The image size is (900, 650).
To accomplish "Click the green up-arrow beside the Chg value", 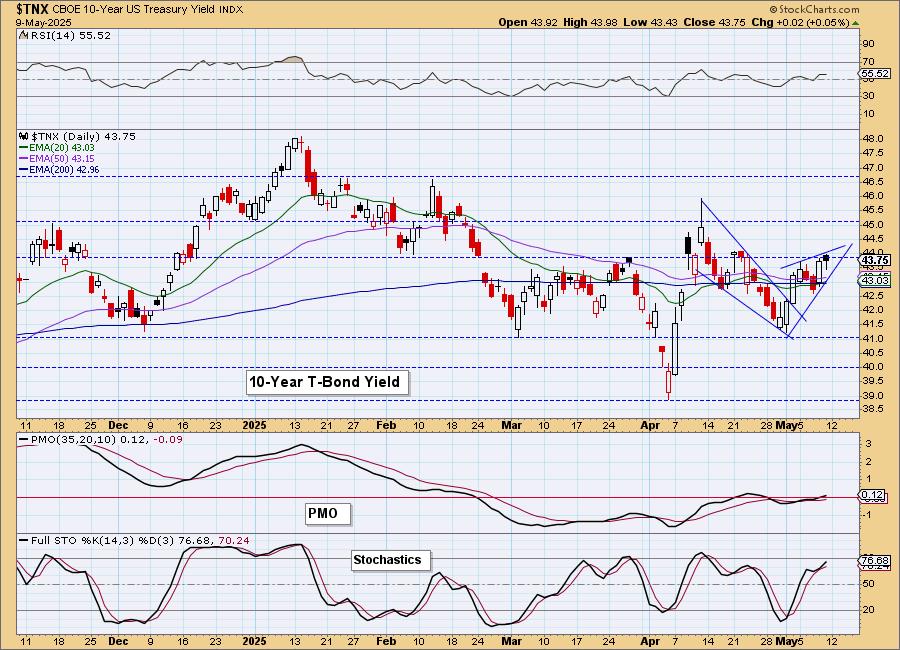I will pos(856,23).
